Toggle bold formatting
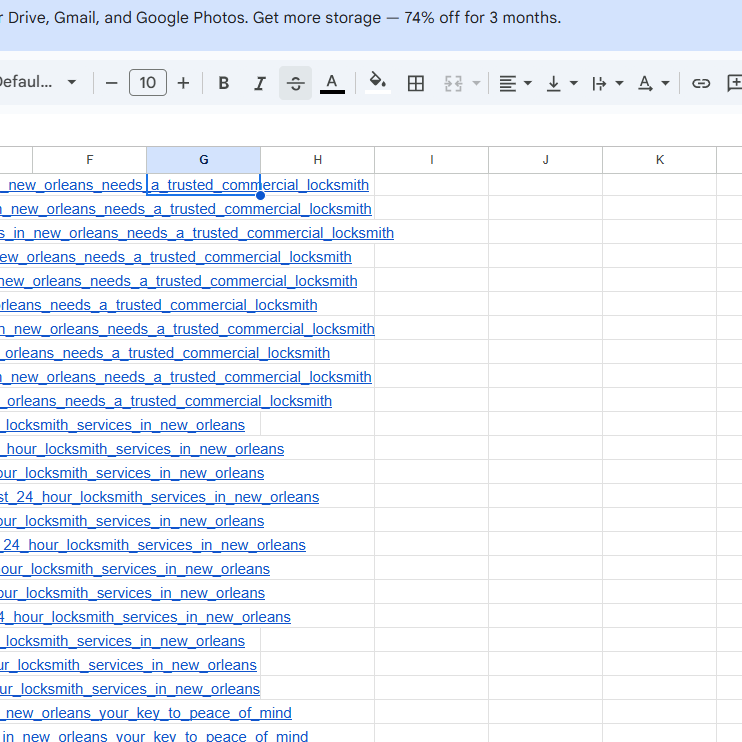The width and height of the screenshot is (742, 742). (224, 83)
